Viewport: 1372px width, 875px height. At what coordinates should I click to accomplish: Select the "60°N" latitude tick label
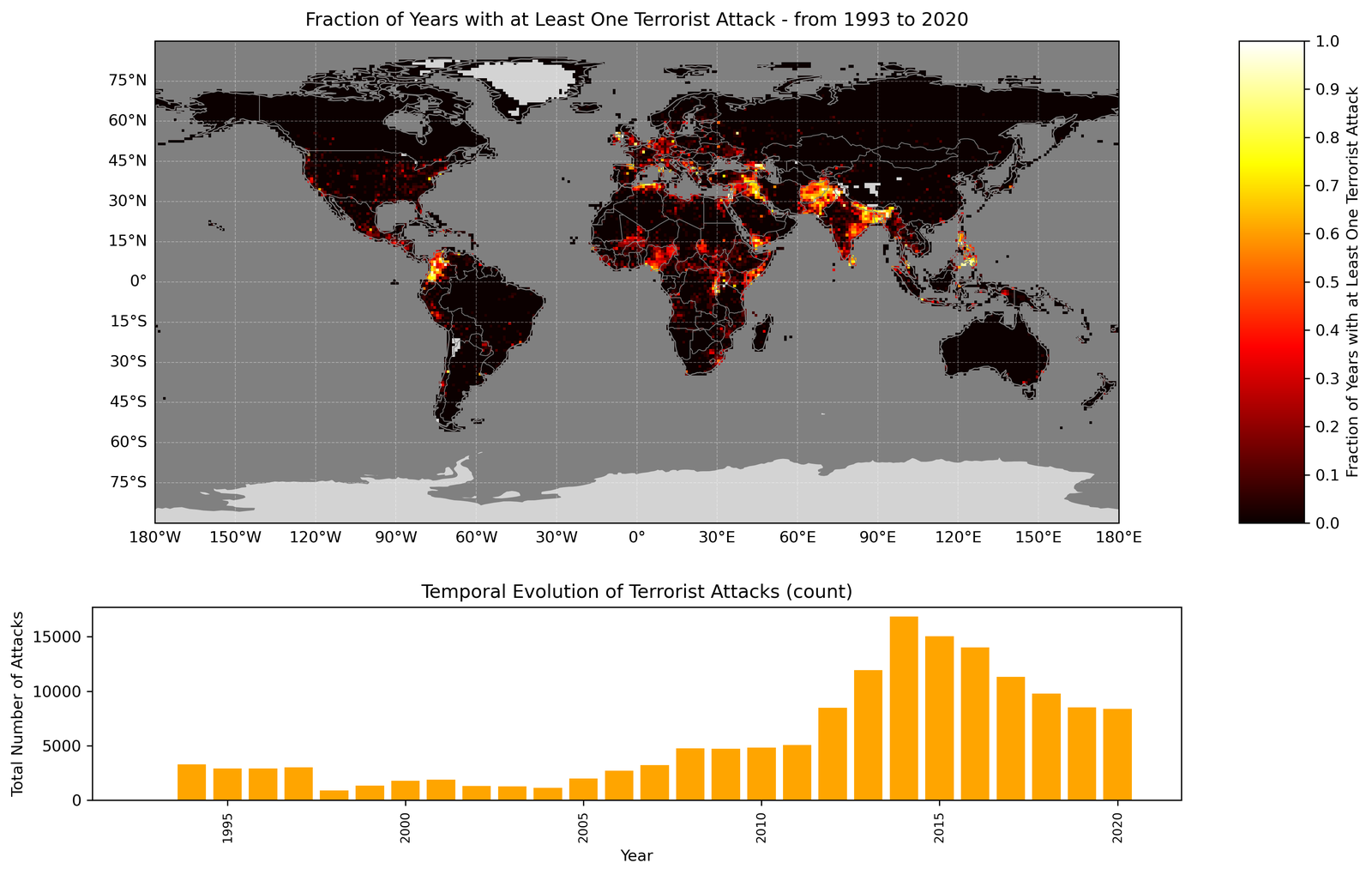coord(126,121)
